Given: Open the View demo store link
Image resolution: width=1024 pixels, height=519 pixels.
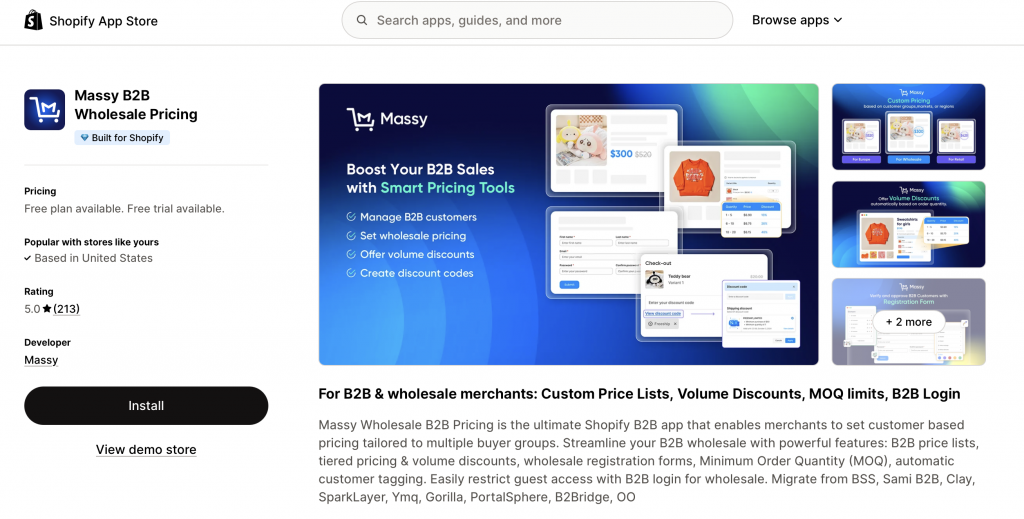Looking at the screenshot, I should coord(146,449).
